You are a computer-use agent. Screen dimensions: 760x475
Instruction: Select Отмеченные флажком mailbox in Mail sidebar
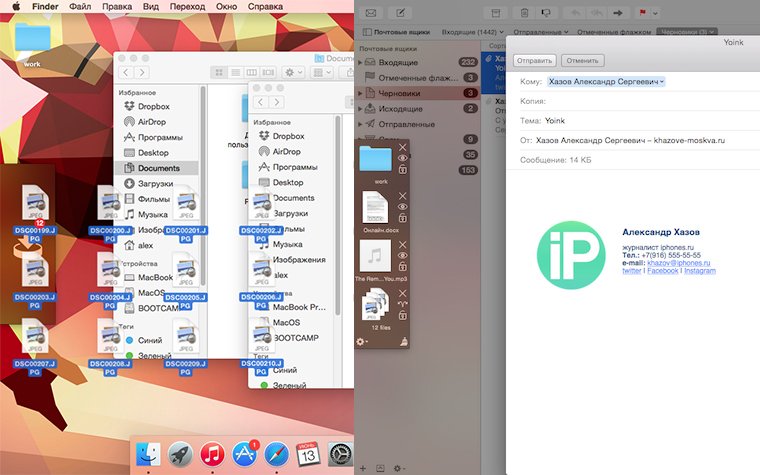[418, 78]
